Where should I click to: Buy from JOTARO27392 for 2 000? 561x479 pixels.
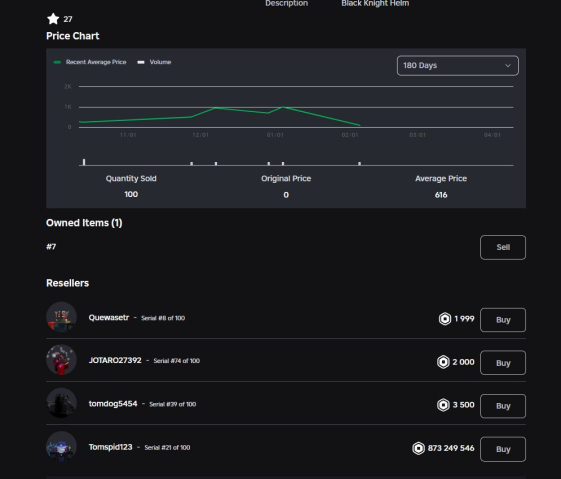coord(503,363)
